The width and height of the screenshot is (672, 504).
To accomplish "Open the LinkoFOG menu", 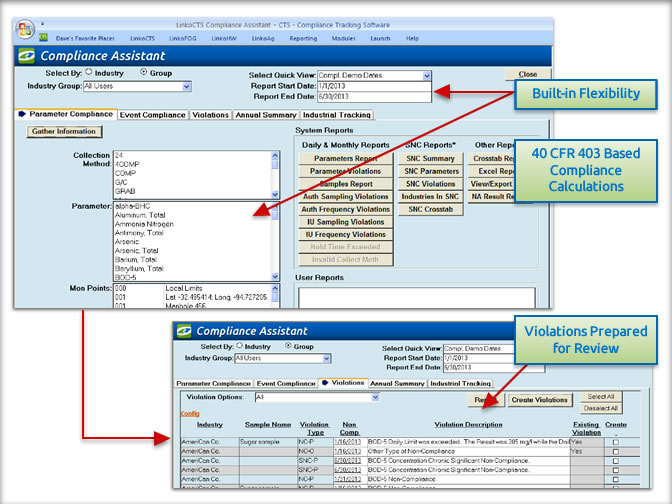I will (x=183, y=38).
